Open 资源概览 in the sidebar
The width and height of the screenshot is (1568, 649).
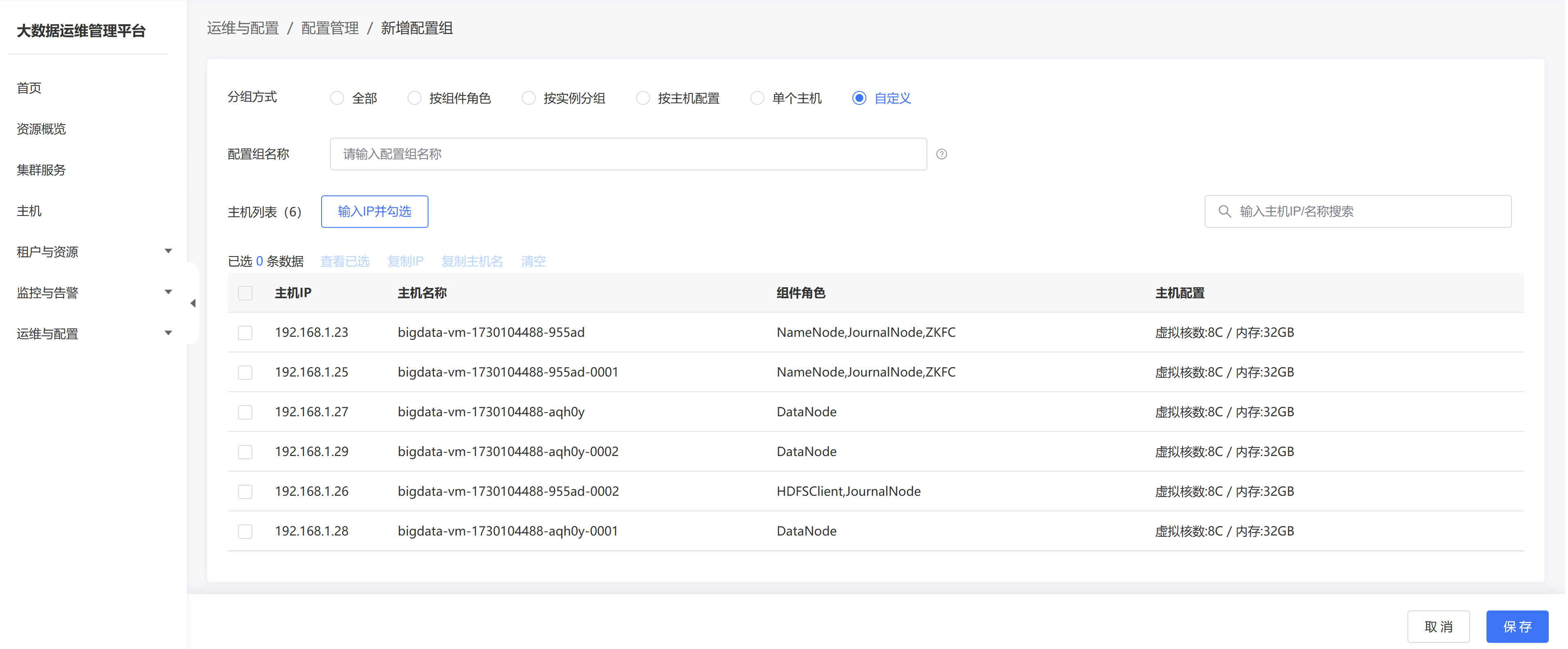point(41,129)
